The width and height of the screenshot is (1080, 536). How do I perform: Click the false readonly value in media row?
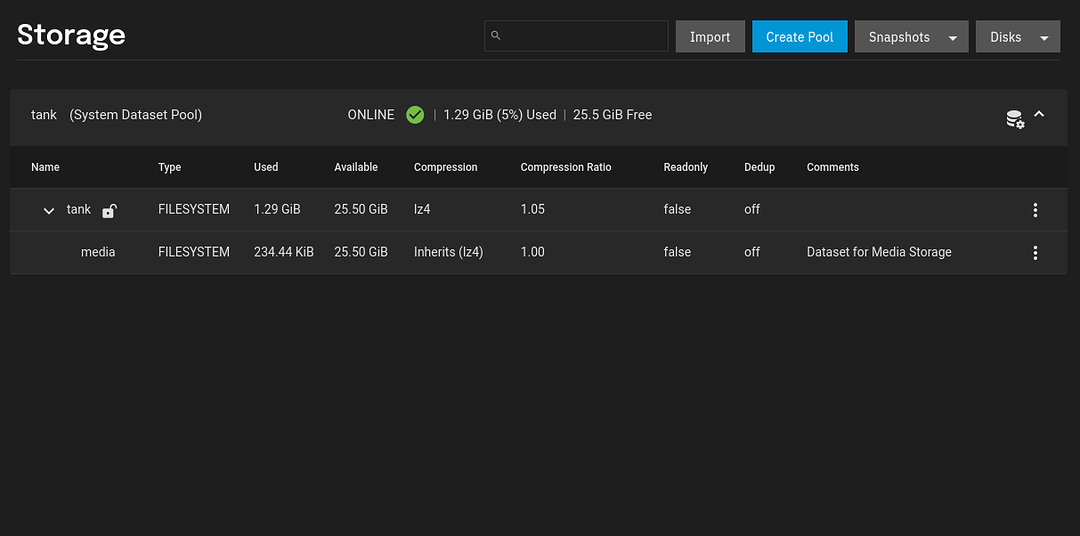(677, 252)
